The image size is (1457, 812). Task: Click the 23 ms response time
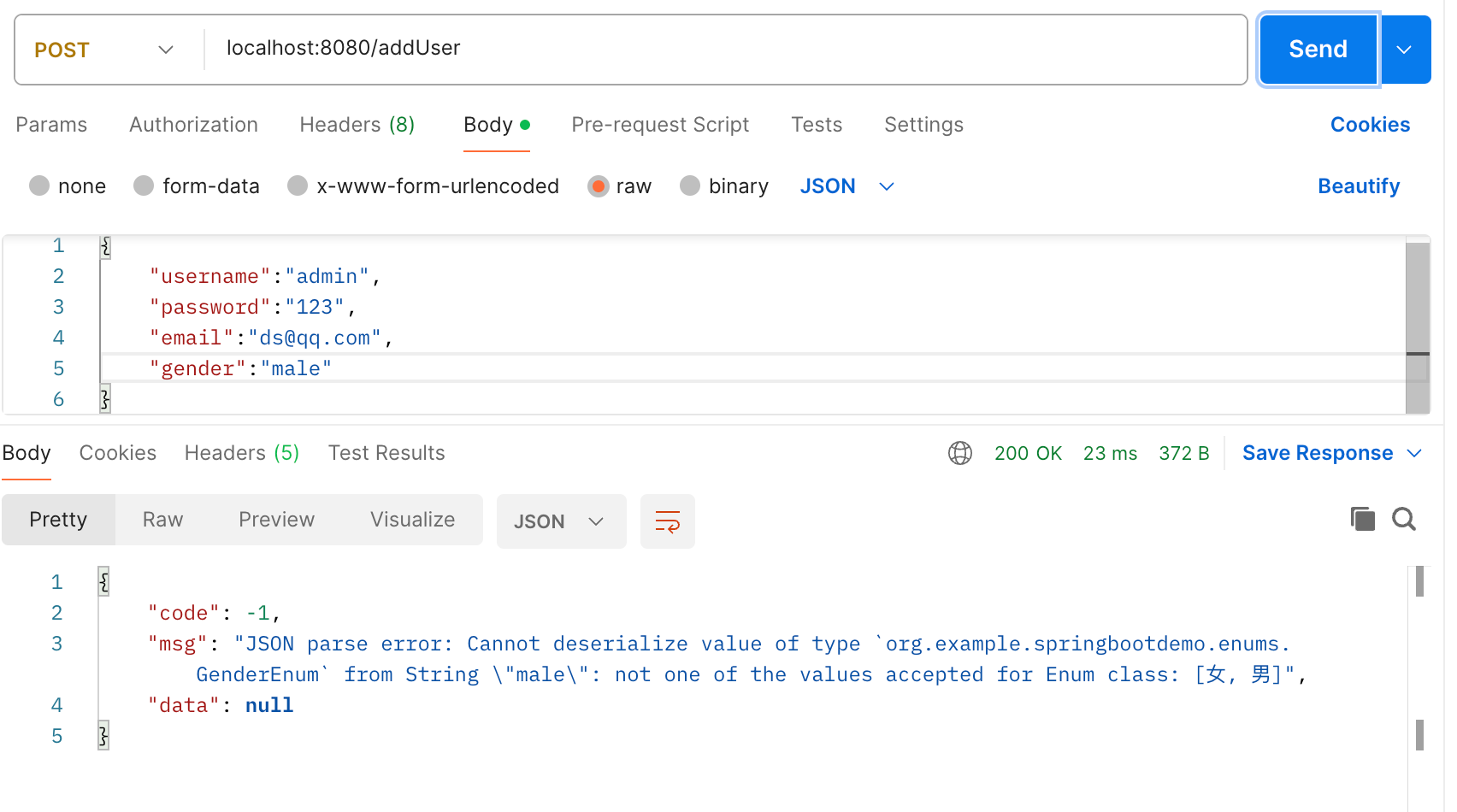1110,453
